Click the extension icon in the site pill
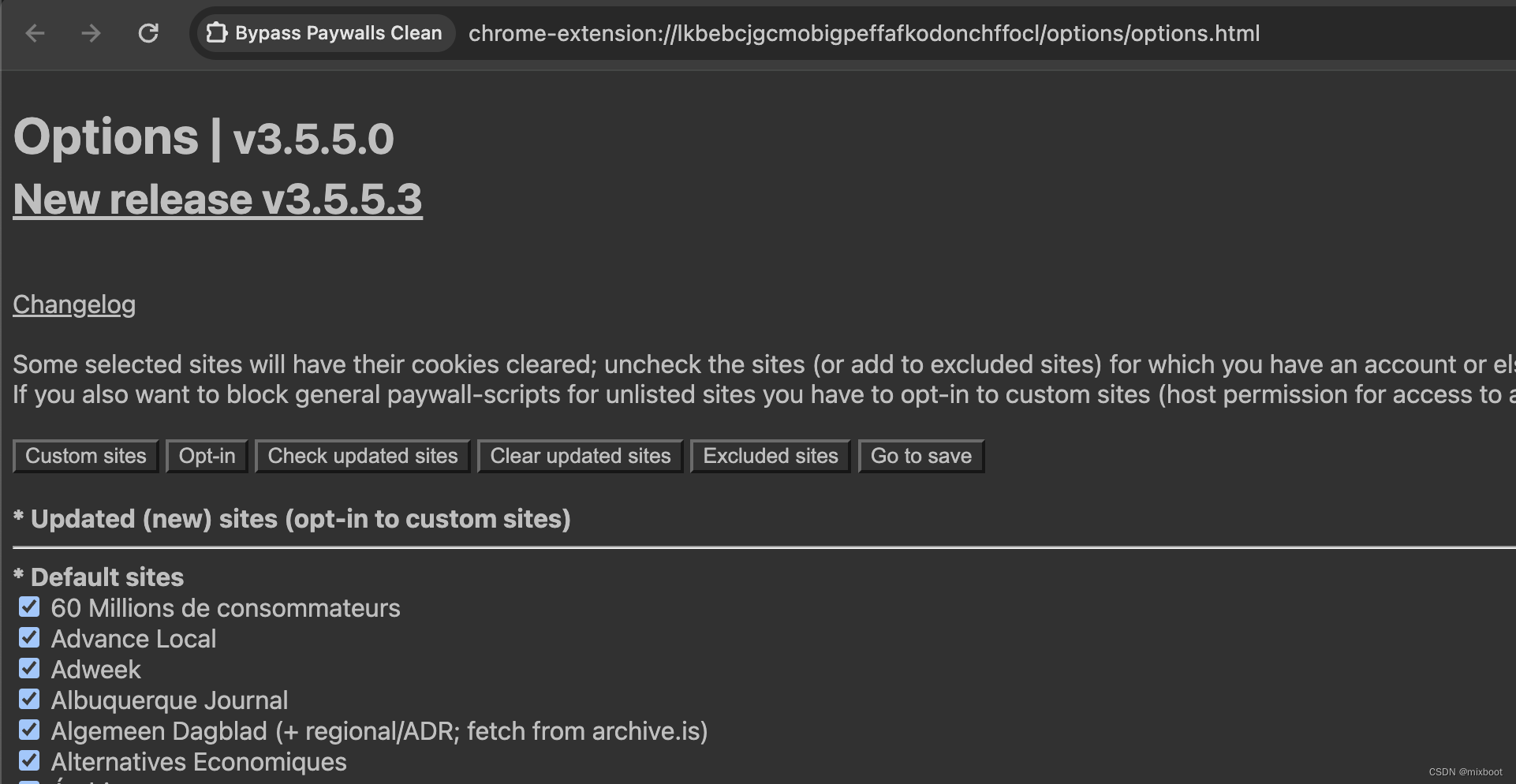The image size is (1516, 784). tap(215, 33)
